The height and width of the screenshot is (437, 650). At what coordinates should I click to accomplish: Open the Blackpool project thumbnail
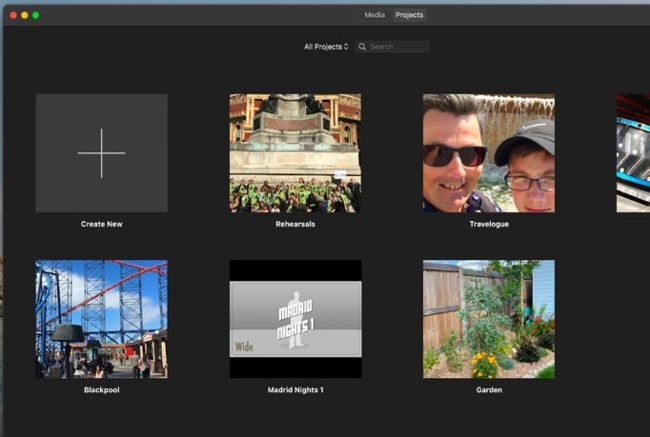tap(101, 319)
